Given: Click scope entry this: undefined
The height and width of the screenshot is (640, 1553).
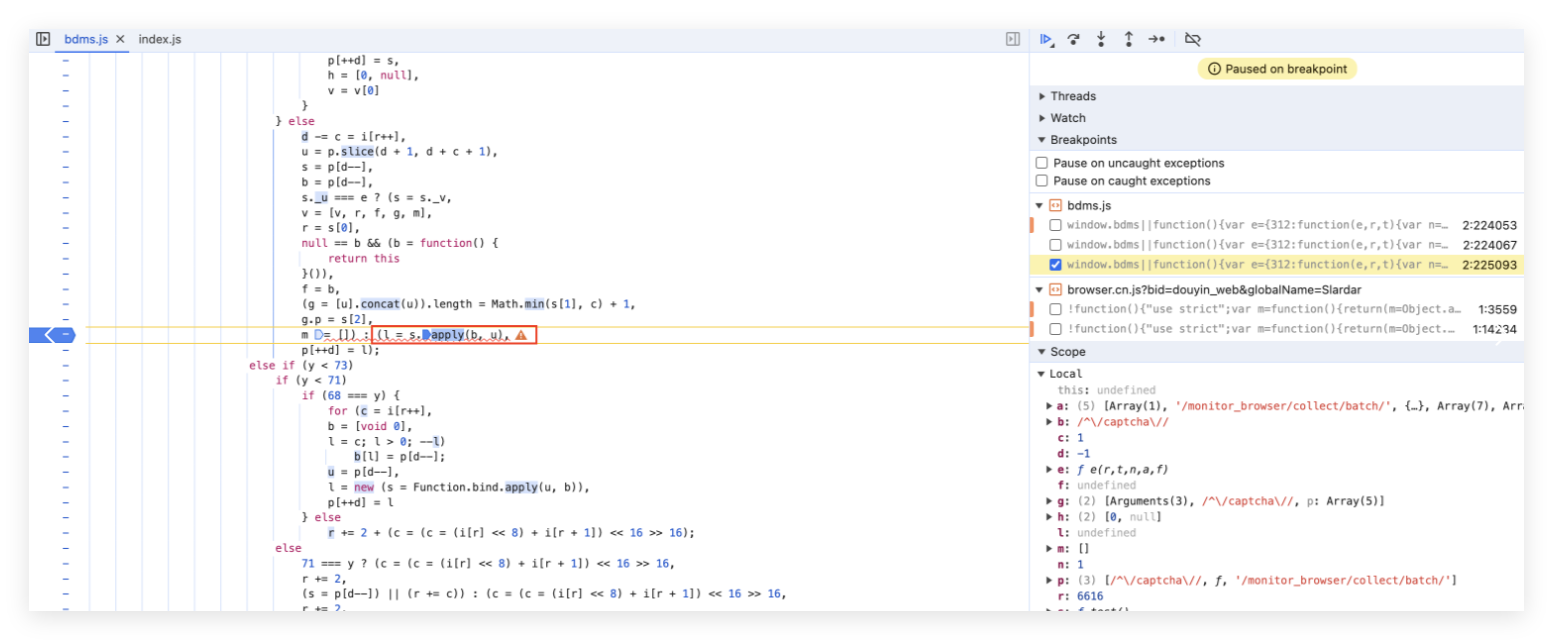Looking at the screenshot, I should tap(1108, 390).
